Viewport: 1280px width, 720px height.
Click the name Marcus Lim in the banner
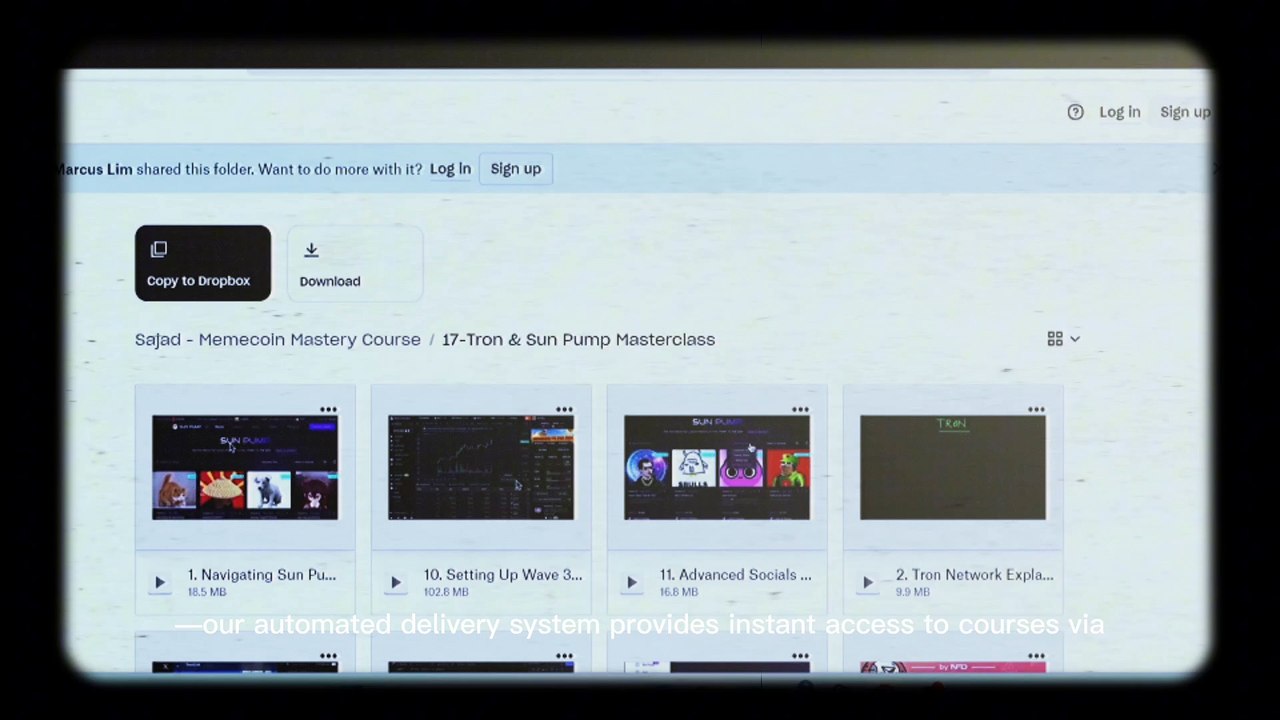[x=94, y=169]
